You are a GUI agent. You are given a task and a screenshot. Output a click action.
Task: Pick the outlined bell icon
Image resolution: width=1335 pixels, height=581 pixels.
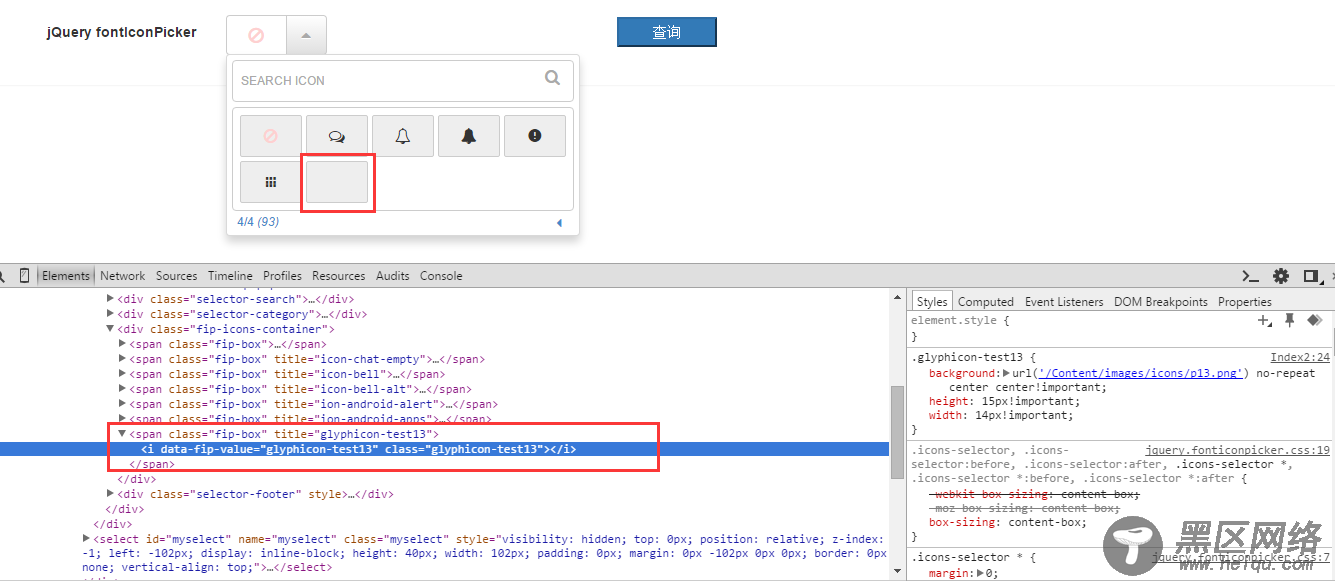403,136
